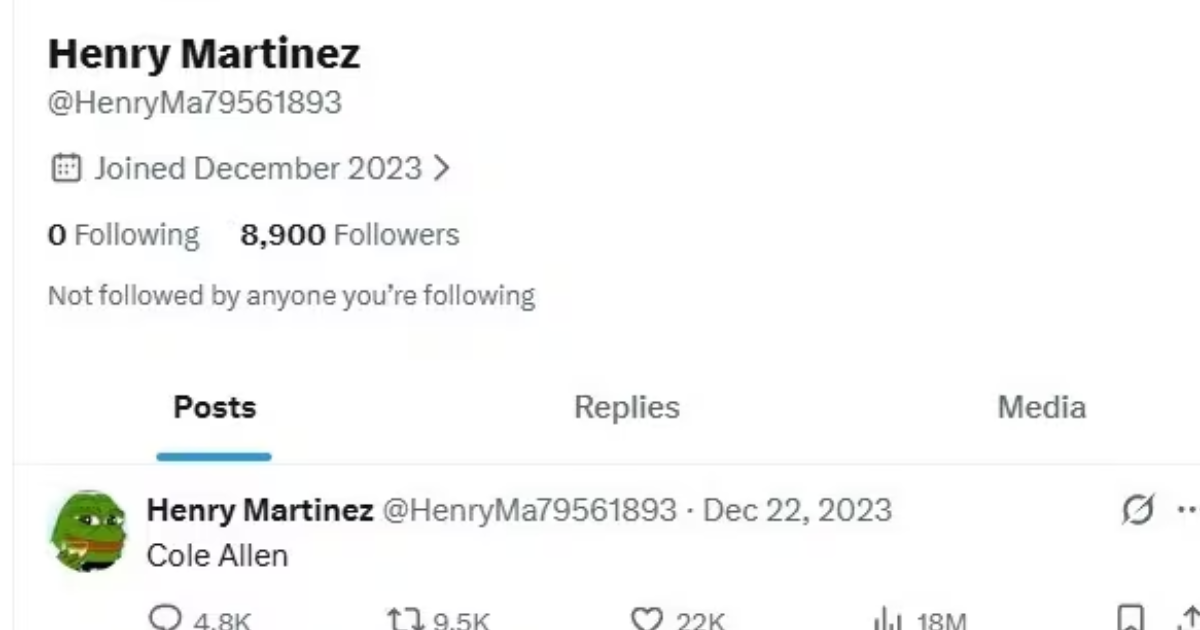Open the post's more options ellipsis
Screen dimensions: 1200x630
pos(1187,509)
